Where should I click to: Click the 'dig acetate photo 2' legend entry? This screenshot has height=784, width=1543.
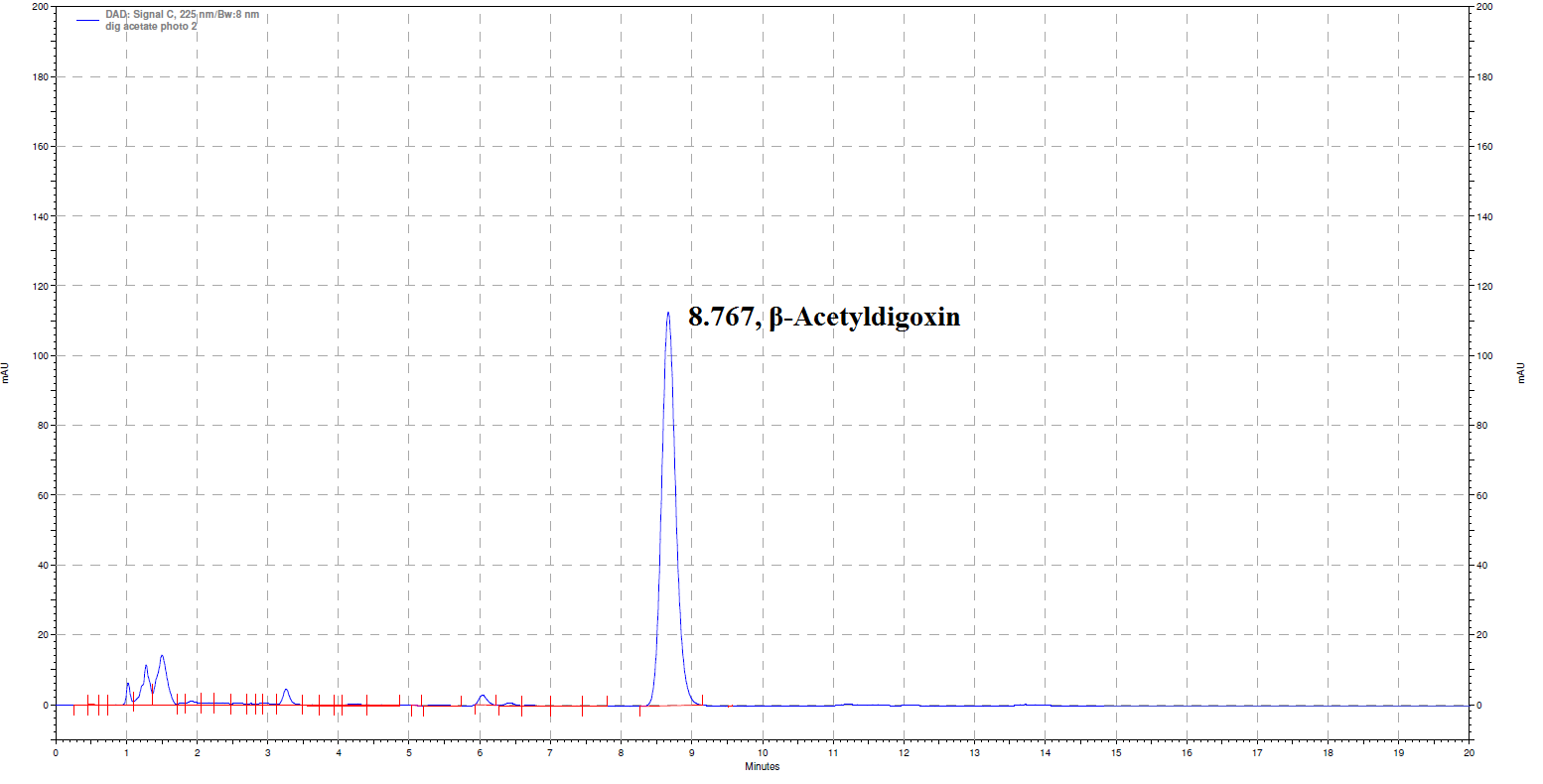click(x=151, y=27)
